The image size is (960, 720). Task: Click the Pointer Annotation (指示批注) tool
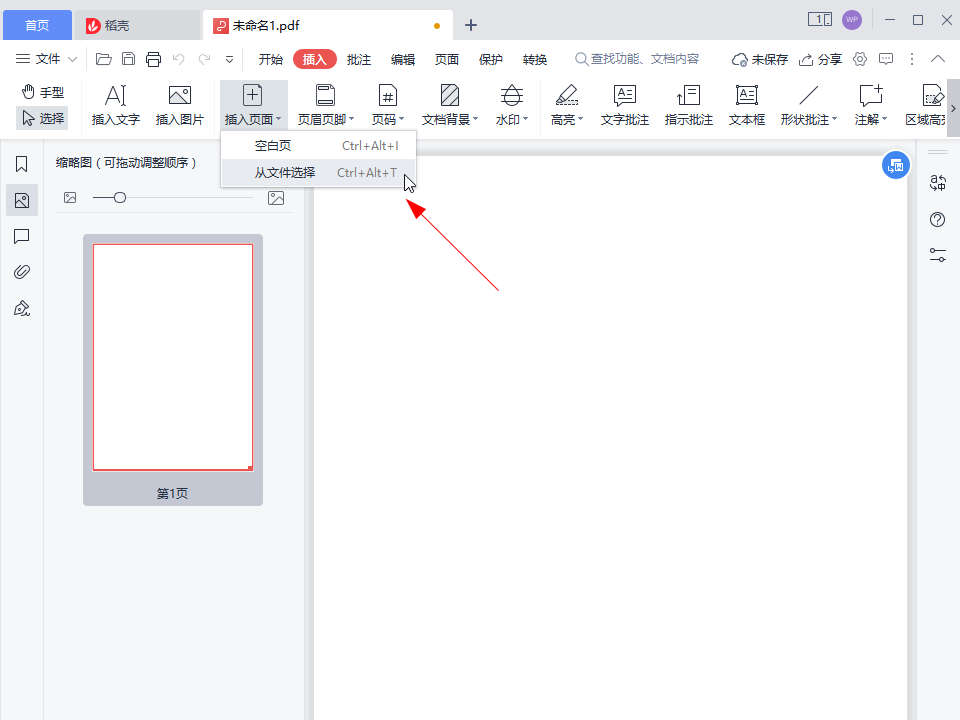[x=689, y=105]
